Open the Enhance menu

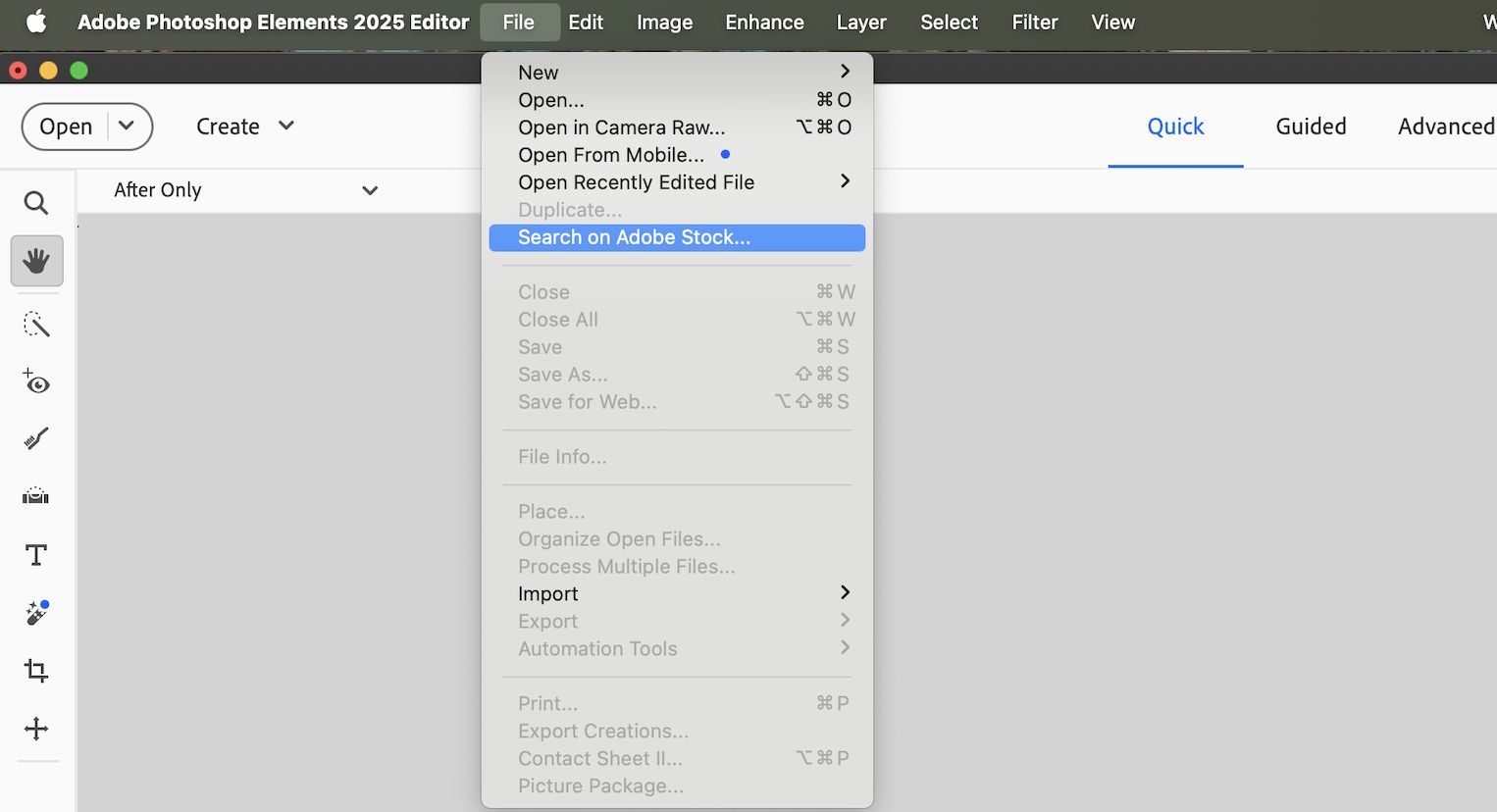pos(763,22)
